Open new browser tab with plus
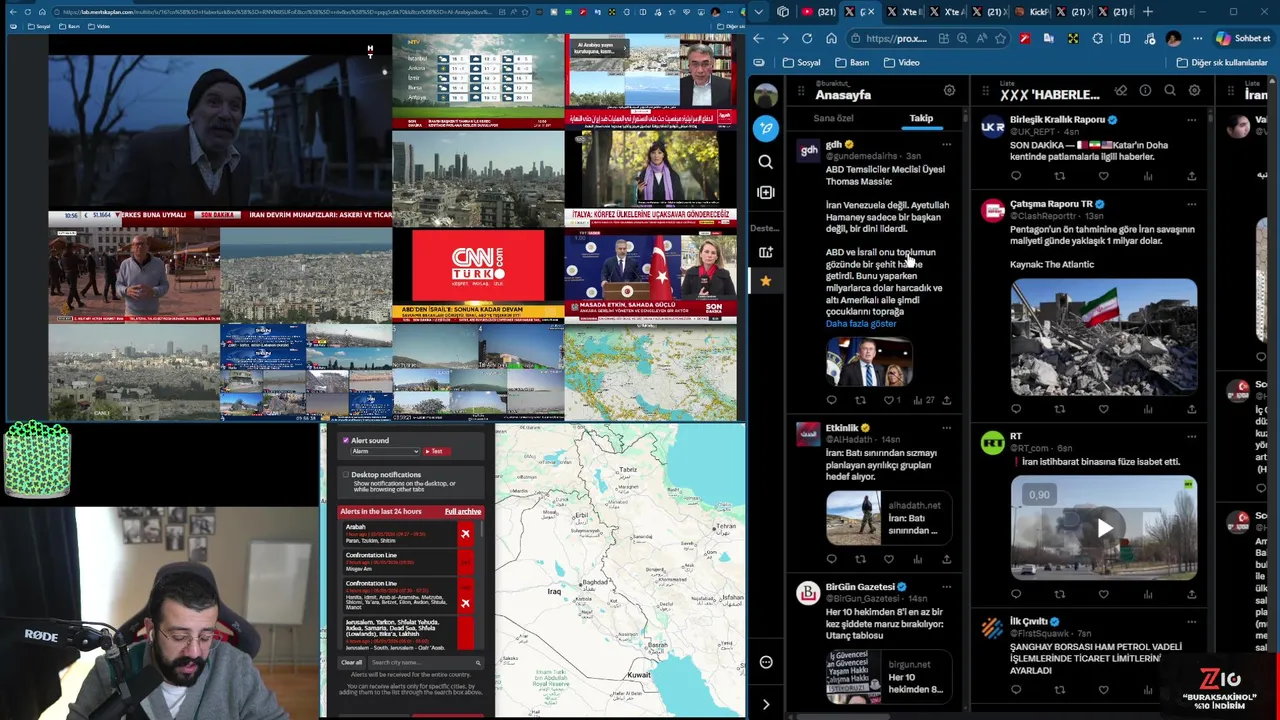Screen dimensions: 1280x720 [x=1148, y=12]
